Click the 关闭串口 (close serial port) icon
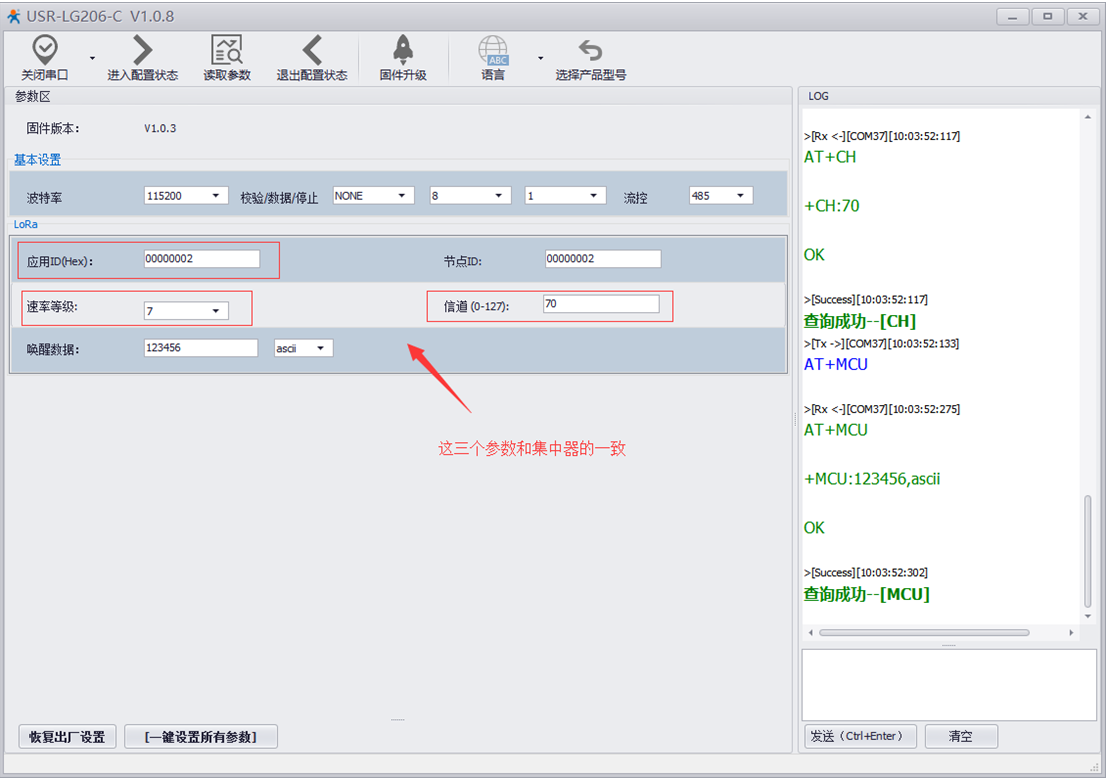Viewport: 1106px width, 778px height. pyautogui.click(x=45, y=50)
